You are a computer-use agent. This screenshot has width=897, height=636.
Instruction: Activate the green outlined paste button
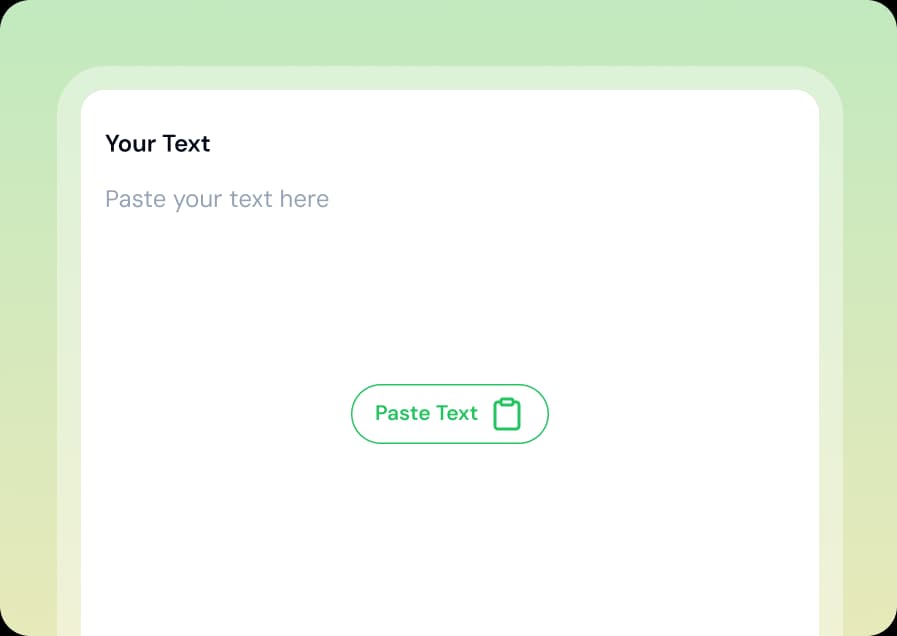[449, 413]
